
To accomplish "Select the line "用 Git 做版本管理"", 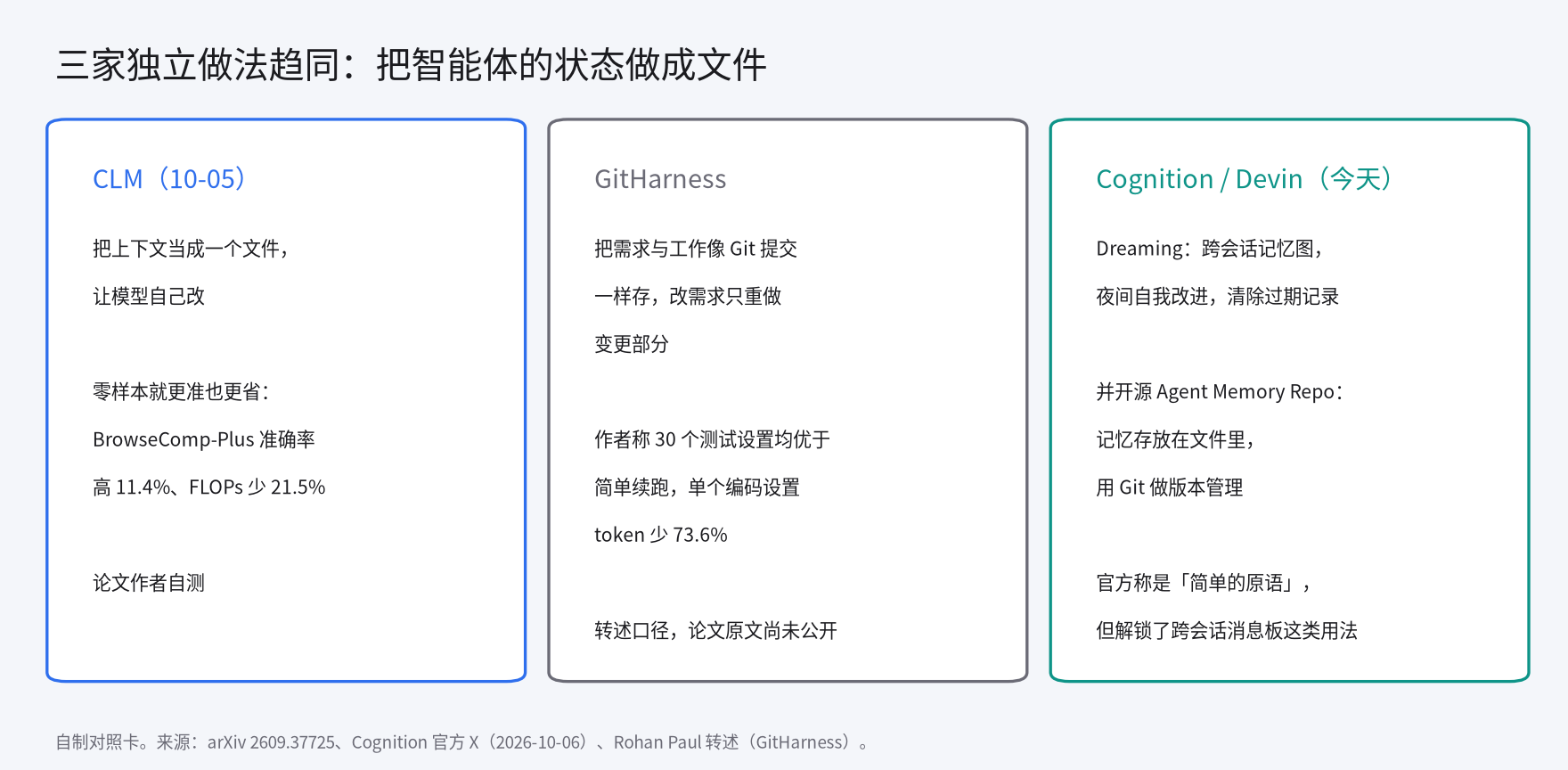I will click(x=1170, y=487).
